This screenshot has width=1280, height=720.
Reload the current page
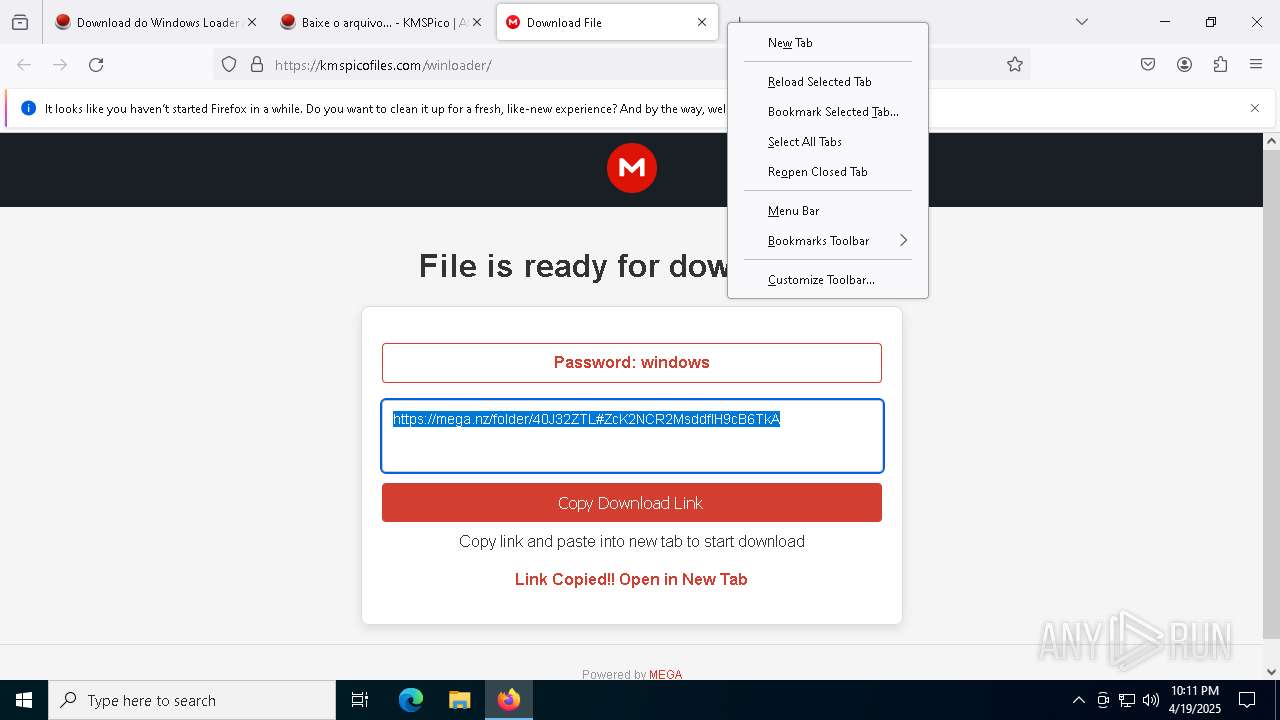pyautogui.click(x=96, y=65)
